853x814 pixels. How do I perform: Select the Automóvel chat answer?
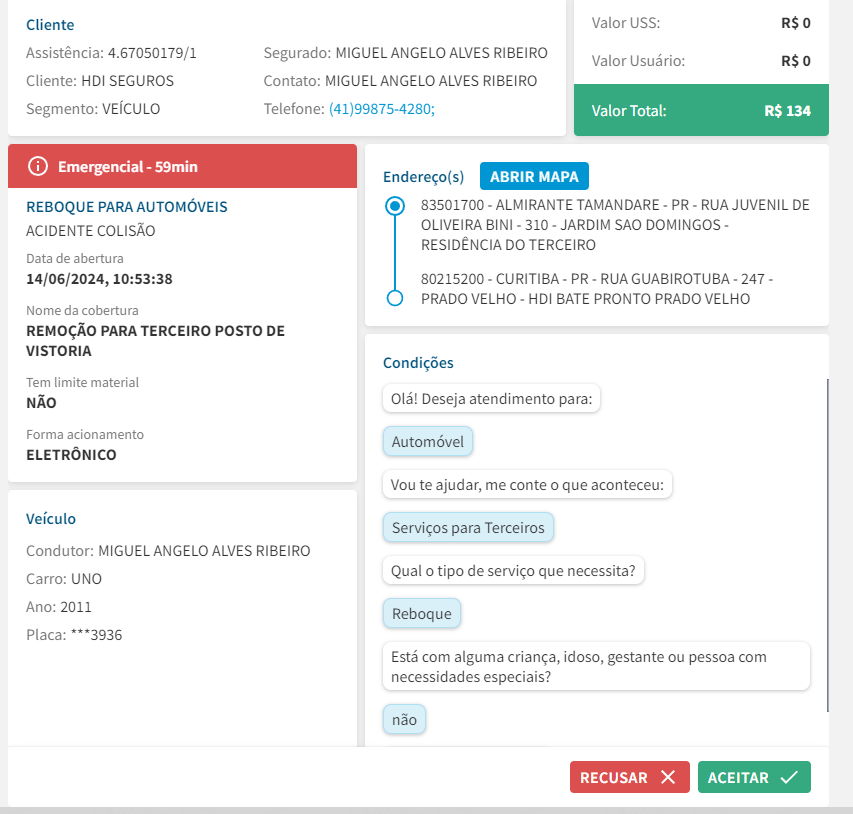pos(428,441)
